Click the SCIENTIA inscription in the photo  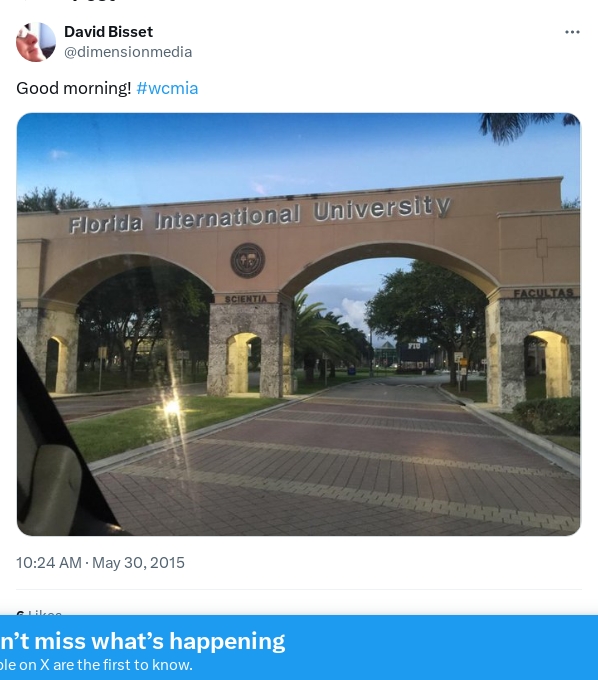pyautogui.click(x=245, y=299)
